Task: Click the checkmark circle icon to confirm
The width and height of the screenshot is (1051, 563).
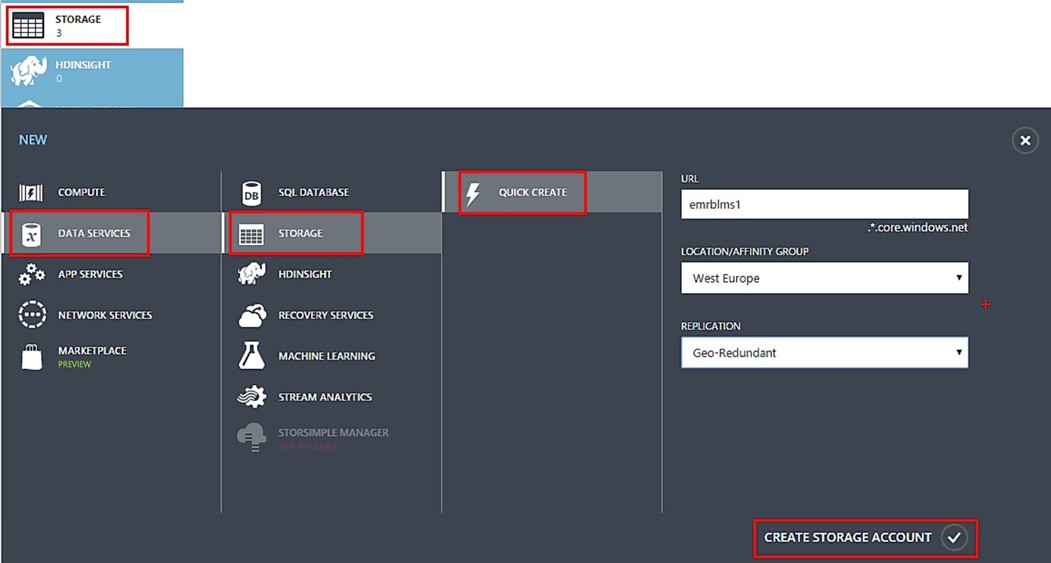Action: [954, 538]
